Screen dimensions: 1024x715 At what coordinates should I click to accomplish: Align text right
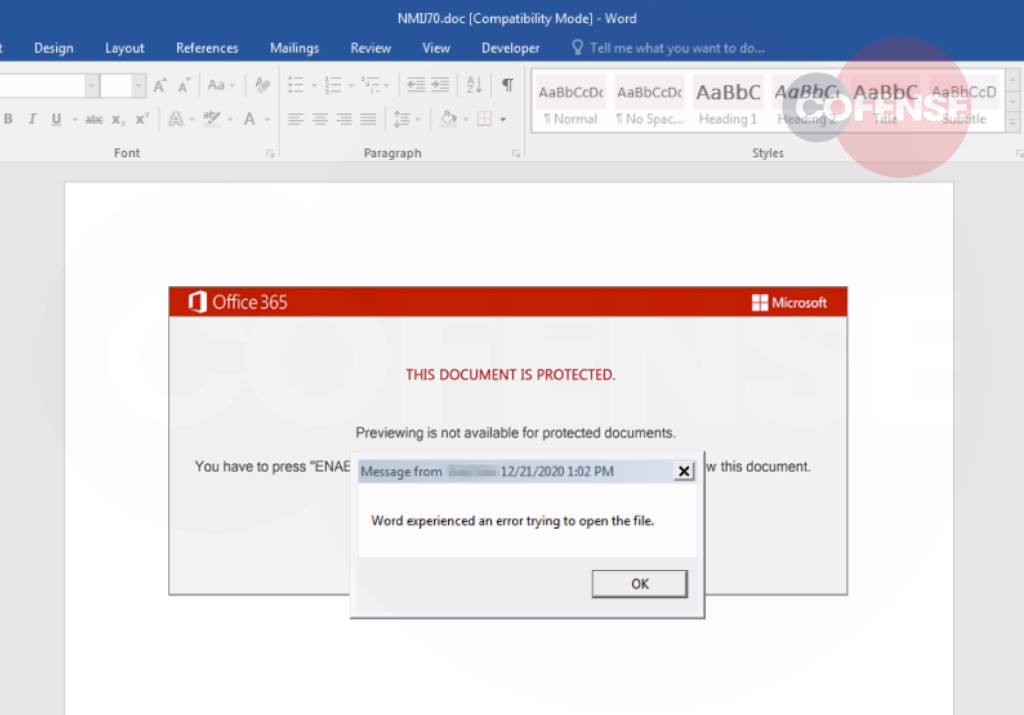click(x=344, y=119)
